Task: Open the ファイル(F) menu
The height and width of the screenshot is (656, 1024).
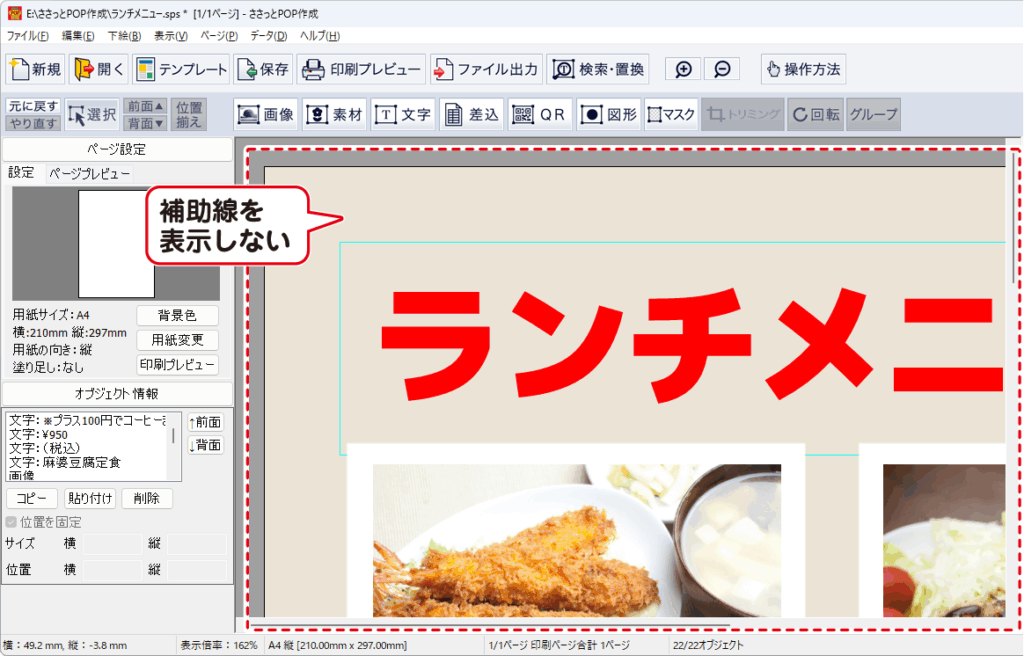Action: pos(27,36)
